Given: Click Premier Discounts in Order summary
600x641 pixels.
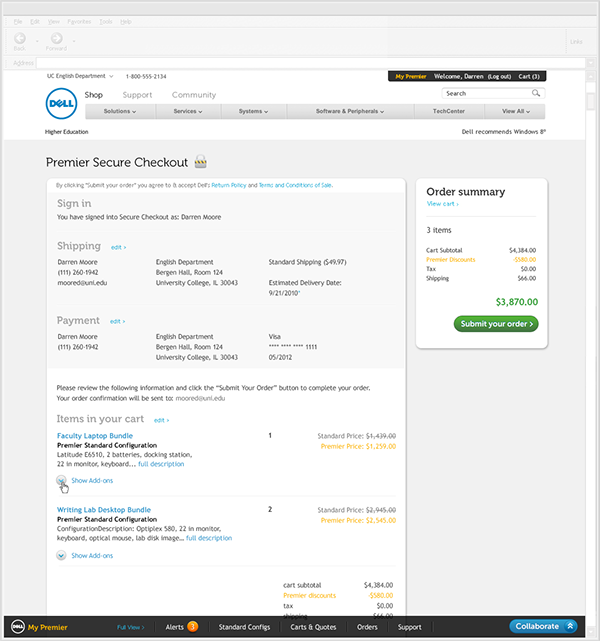Looking at the screenshot, I should pyautogui.click(x=450, y=260).
